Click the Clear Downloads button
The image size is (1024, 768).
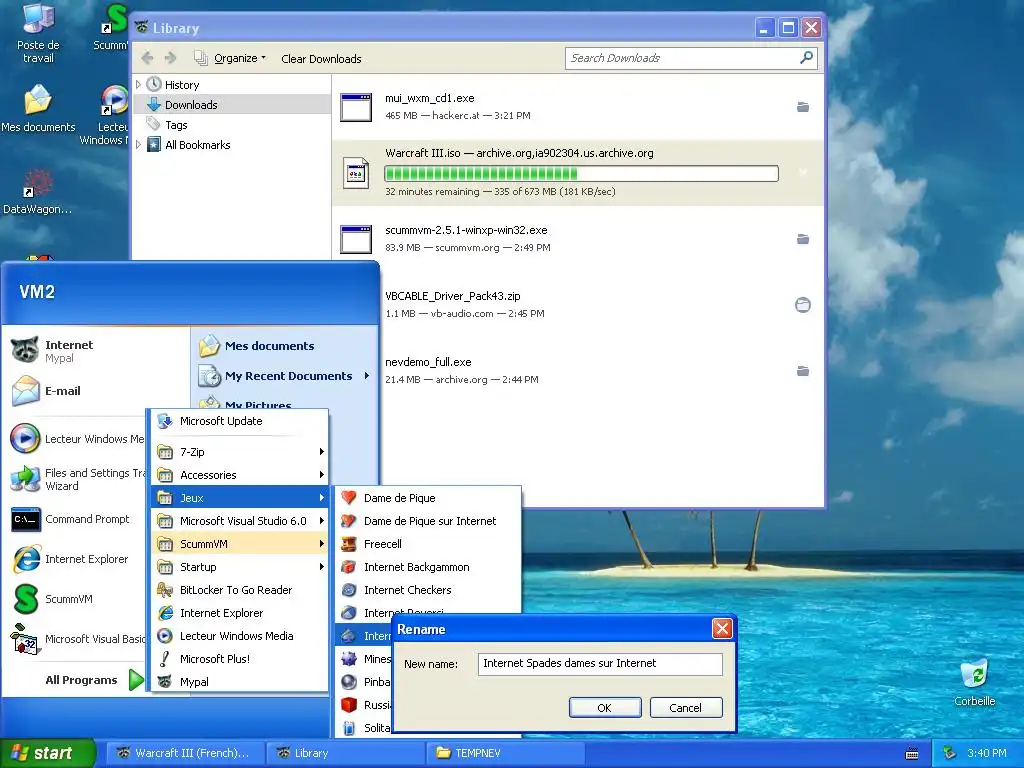point(321,59)
